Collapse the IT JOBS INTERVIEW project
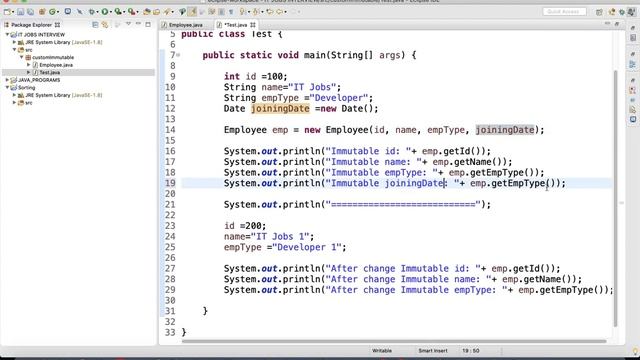 point(7,35)
